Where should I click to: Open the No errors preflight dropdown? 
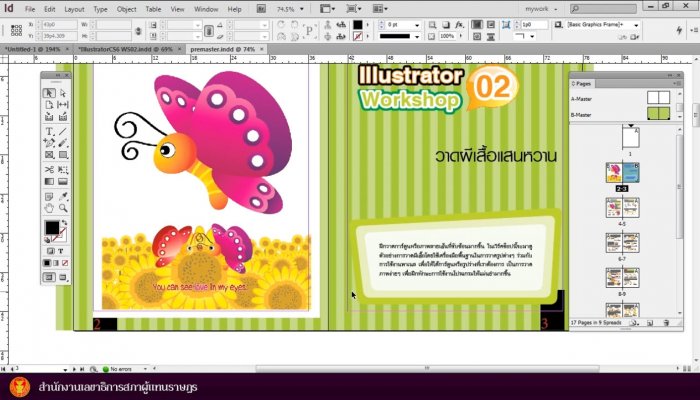[x=145, y=369]
